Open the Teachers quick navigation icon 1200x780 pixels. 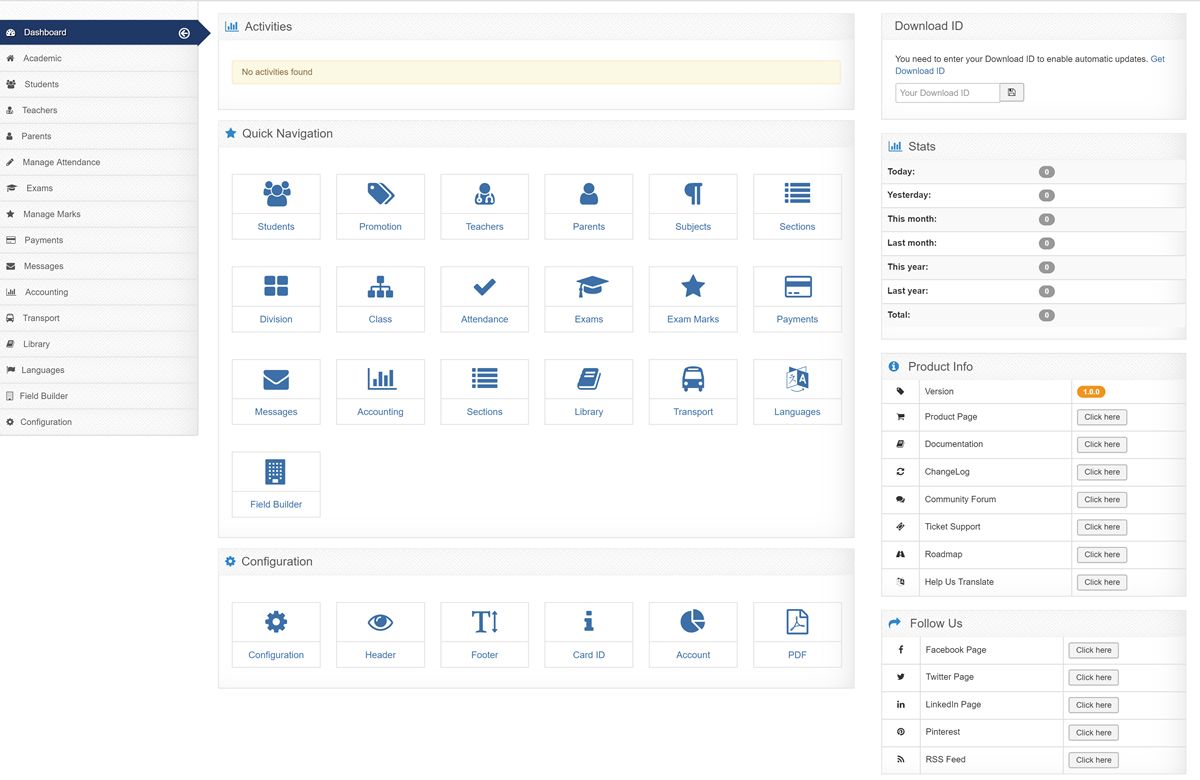click(x=484, y=193)
